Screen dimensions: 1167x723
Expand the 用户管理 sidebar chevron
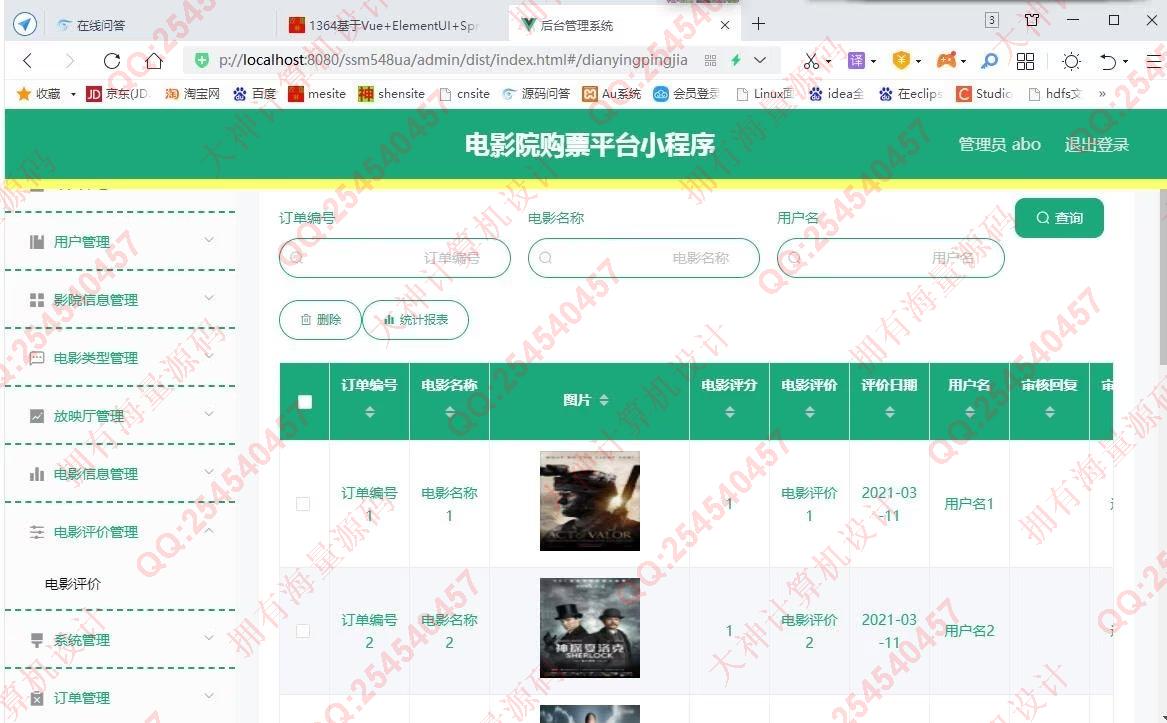[x=209, y=240]
